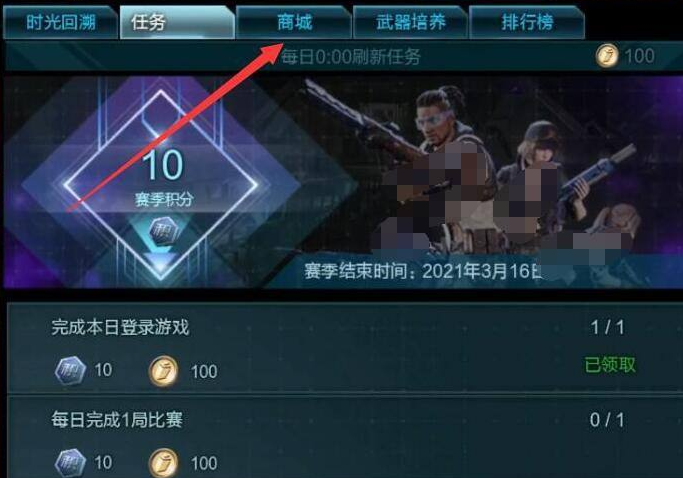
Task: Open the 武器培养 tab
Action: [411, 22]
